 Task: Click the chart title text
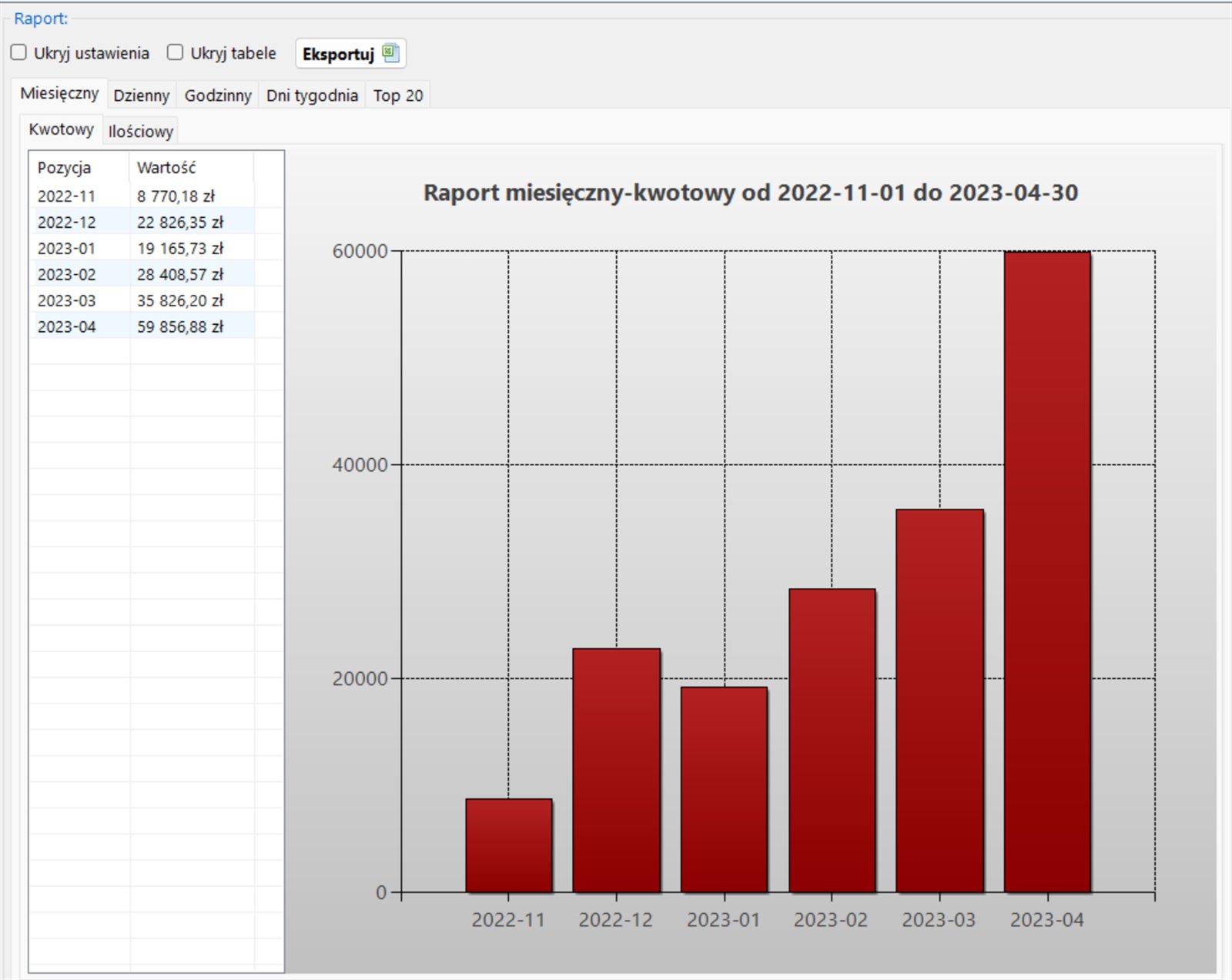(x=750, y=192)
